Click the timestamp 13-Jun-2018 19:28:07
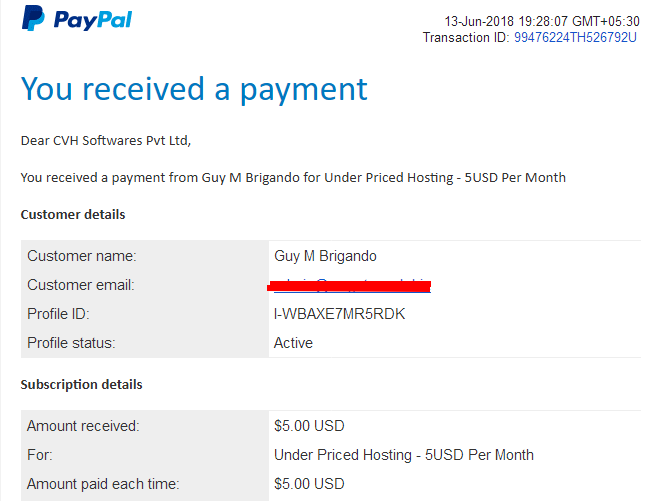This screenshot has width=654, height=501. coord(506,21)
